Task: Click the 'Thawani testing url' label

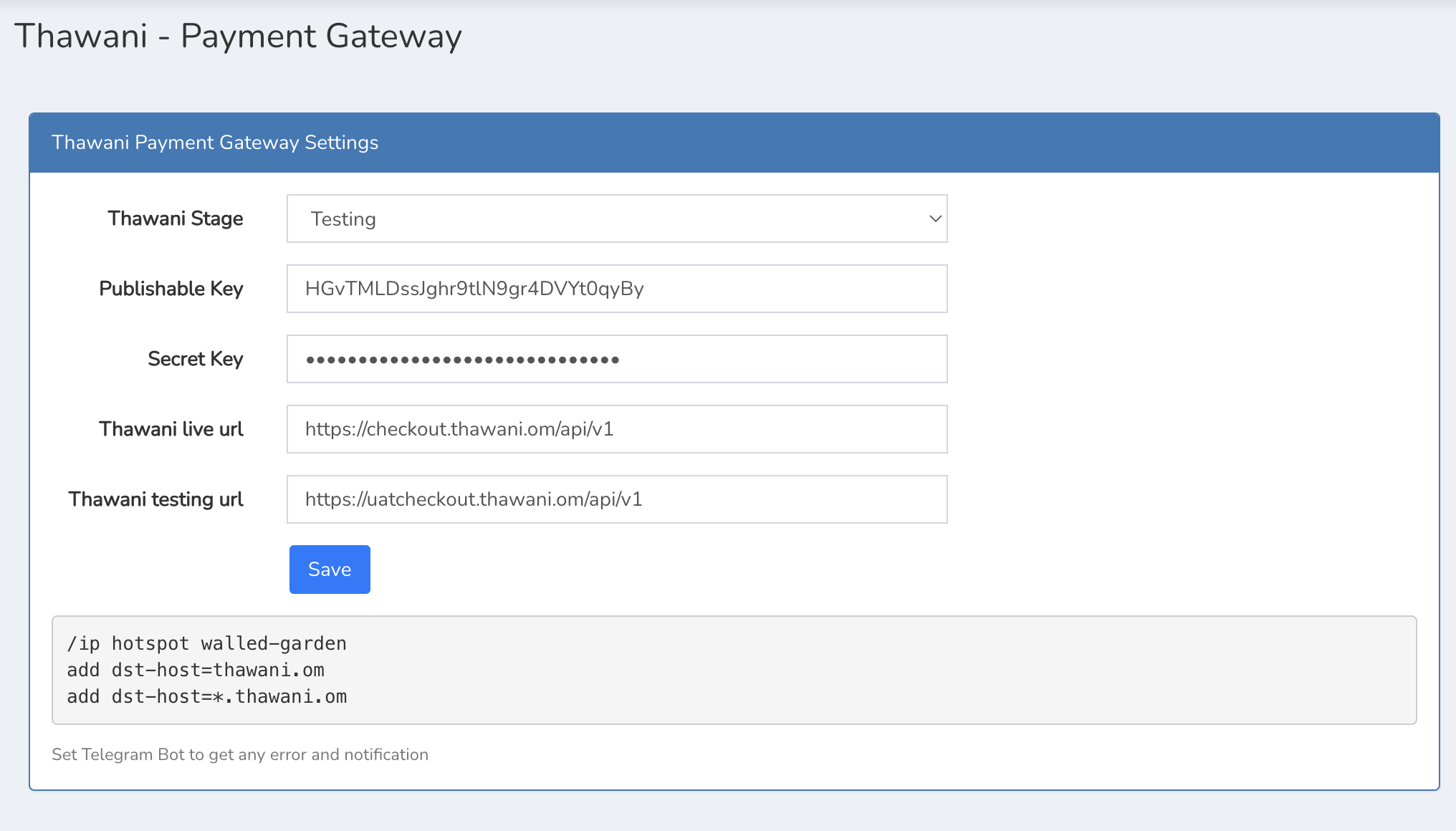Action: click(x=156, y=499)
